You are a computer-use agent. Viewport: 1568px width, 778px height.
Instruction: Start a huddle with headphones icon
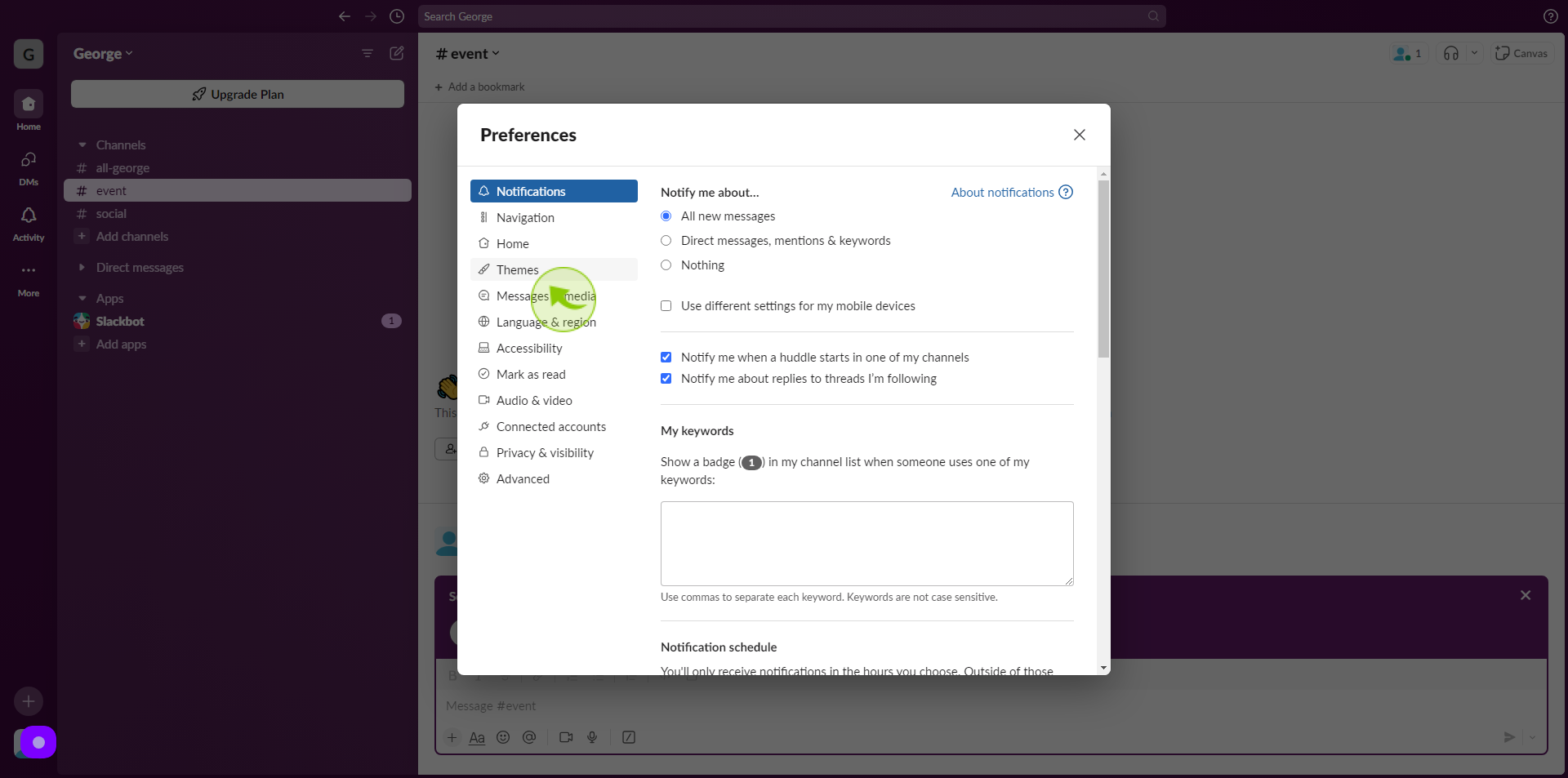pos(1451,53)
